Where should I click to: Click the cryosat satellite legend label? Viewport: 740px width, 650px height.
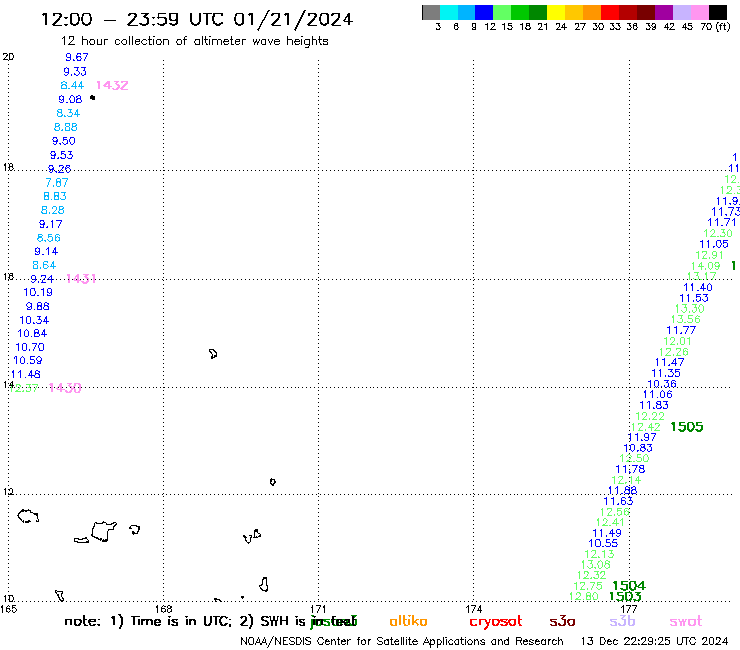[496, 621]
